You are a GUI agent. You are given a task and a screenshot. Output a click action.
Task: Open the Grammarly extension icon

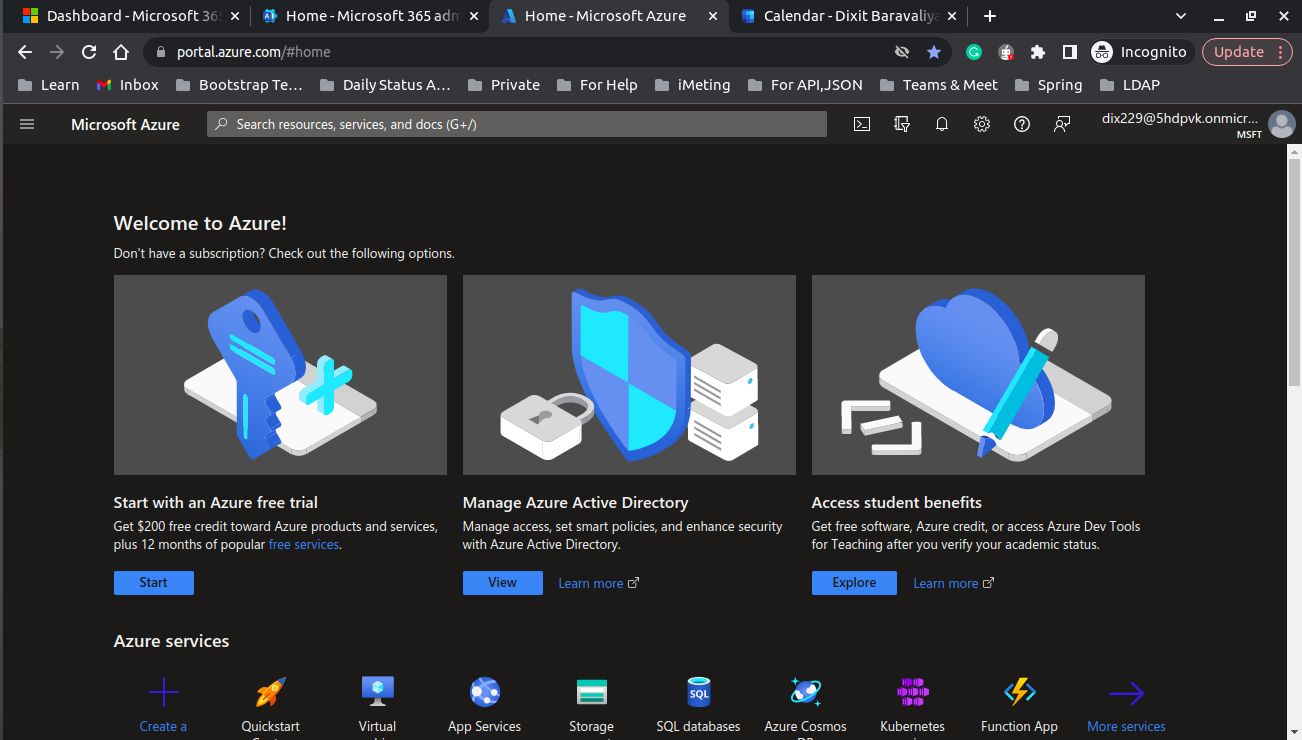coord(974,52)
